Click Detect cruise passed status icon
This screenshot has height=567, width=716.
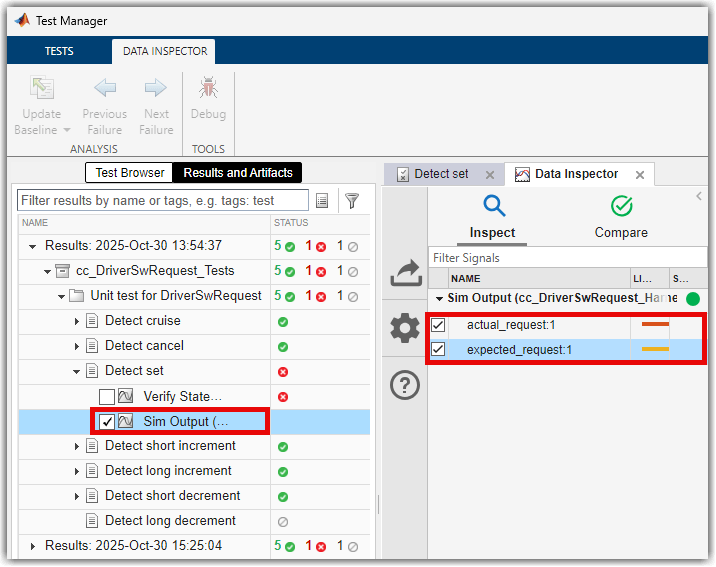283,322
